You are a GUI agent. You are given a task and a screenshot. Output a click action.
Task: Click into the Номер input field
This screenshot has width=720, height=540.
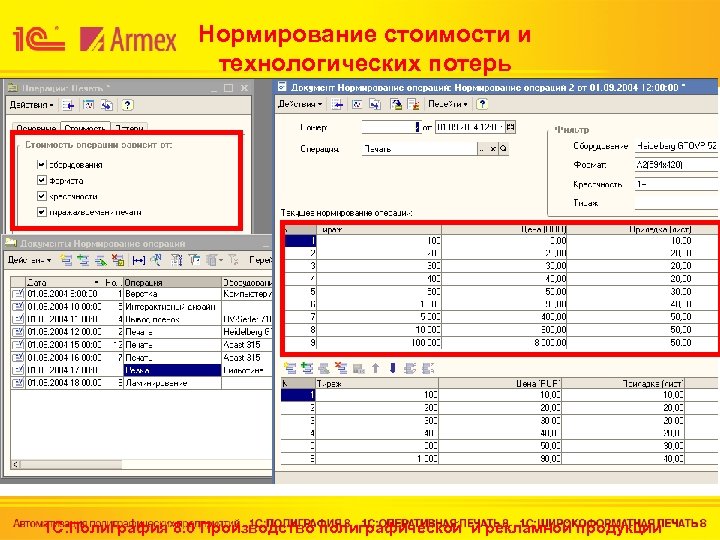[x=391, y=127]
